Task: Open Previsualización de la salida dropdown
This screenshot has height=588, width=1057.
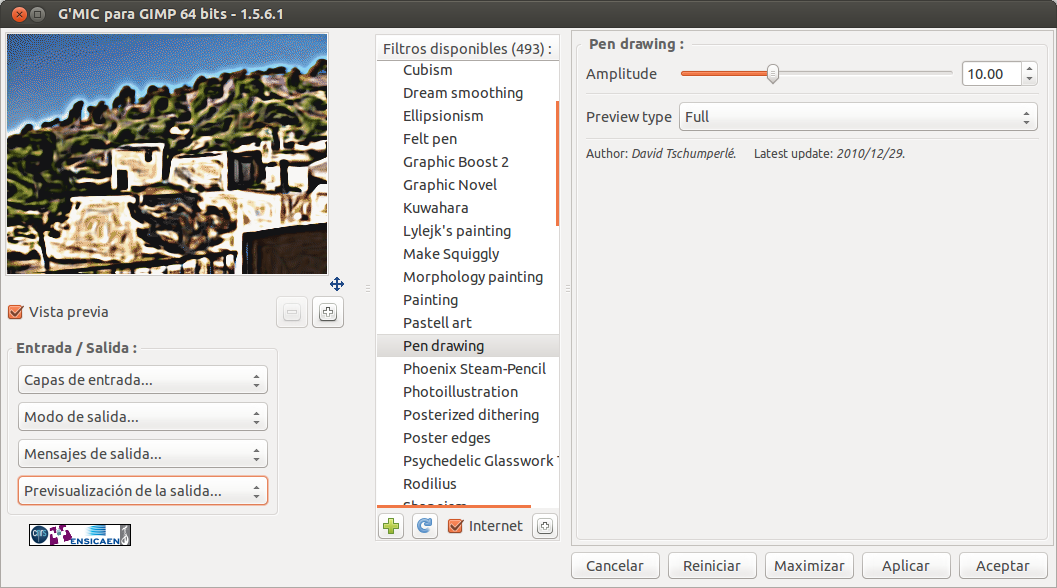Action: point(143,491)
